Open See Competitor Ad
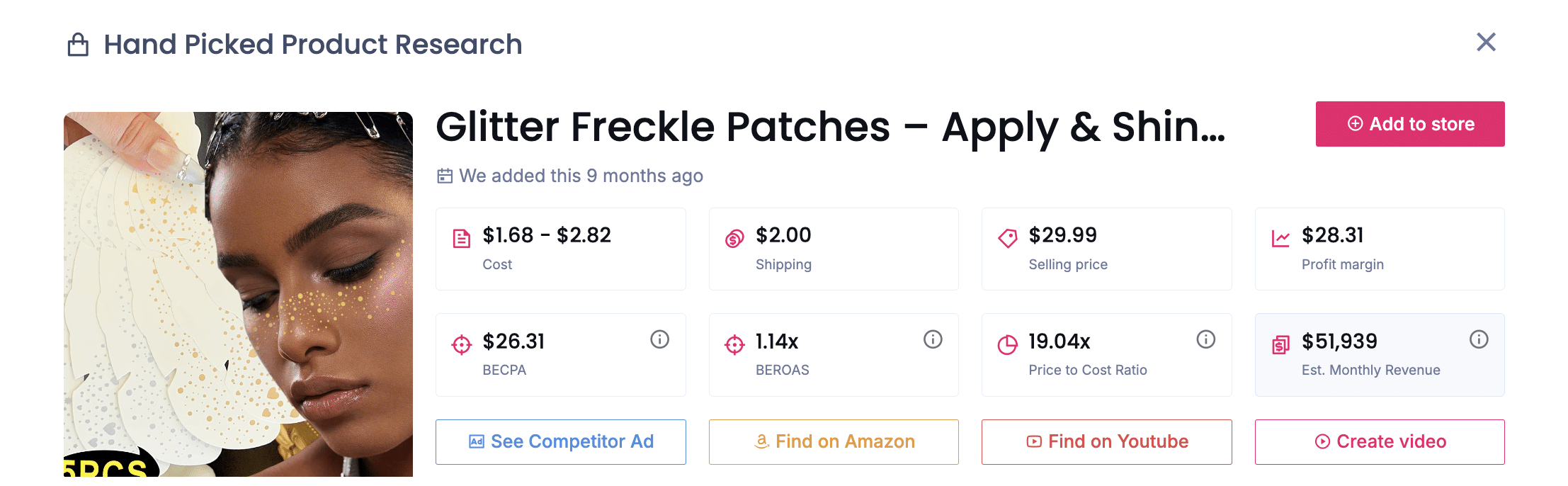Image resolution: width=1568 pixels, height=486 pixels. [x=560, y=441]
